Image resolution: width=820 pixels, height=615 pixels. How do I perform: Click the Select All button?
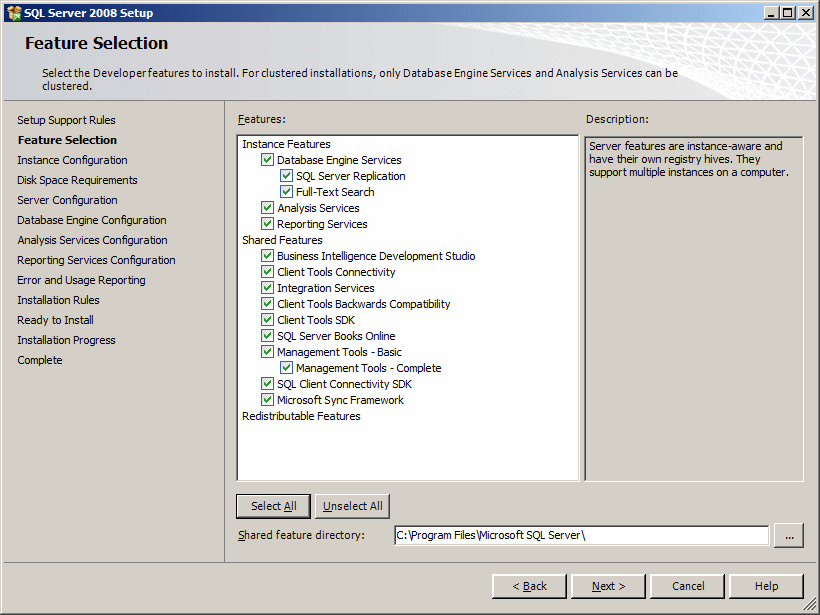tap(274, 506)
